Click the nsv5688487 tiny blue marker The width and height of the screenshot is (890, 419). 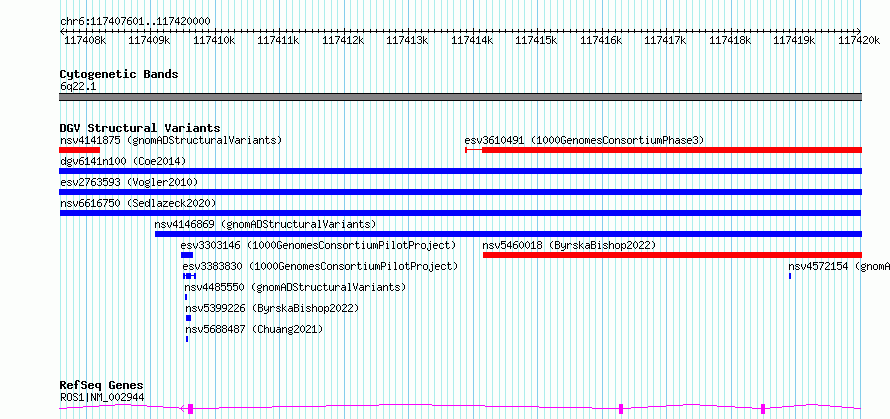click(x=187, y=339)
